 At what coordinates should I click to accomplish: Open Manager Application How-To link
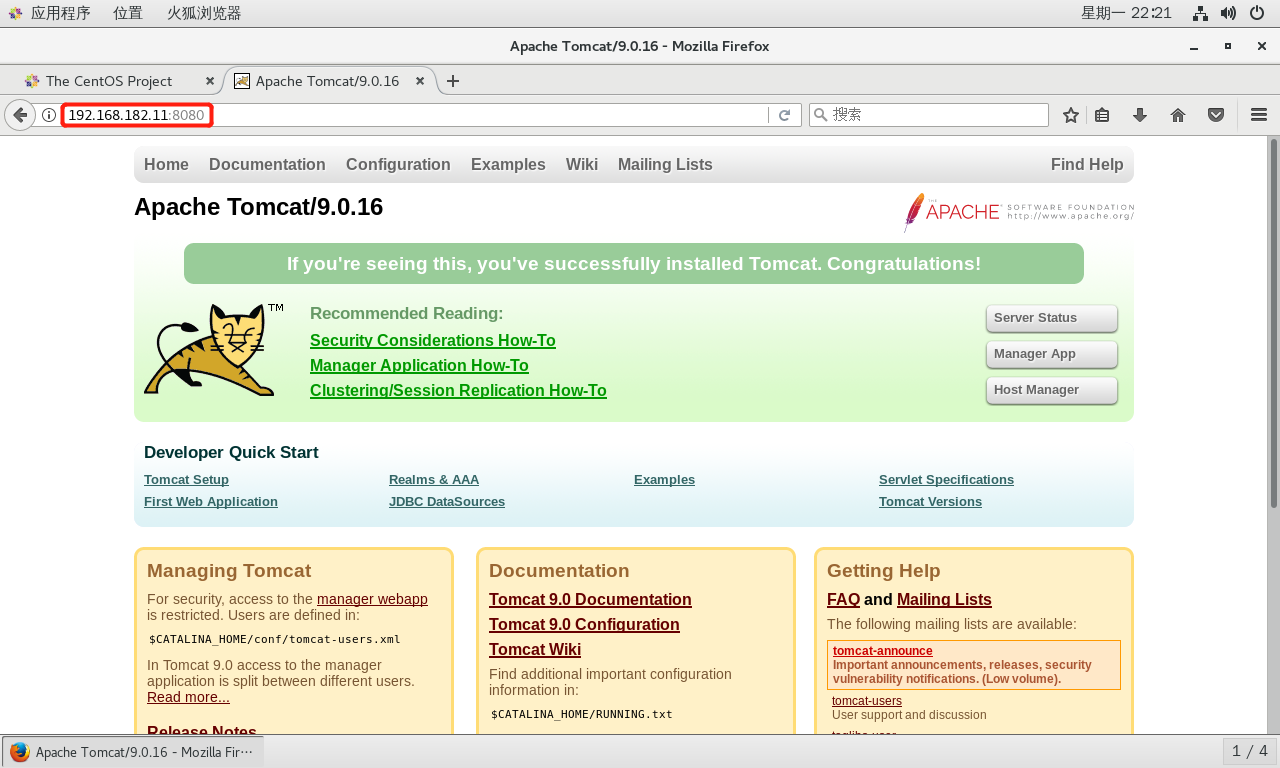[419, 366]
